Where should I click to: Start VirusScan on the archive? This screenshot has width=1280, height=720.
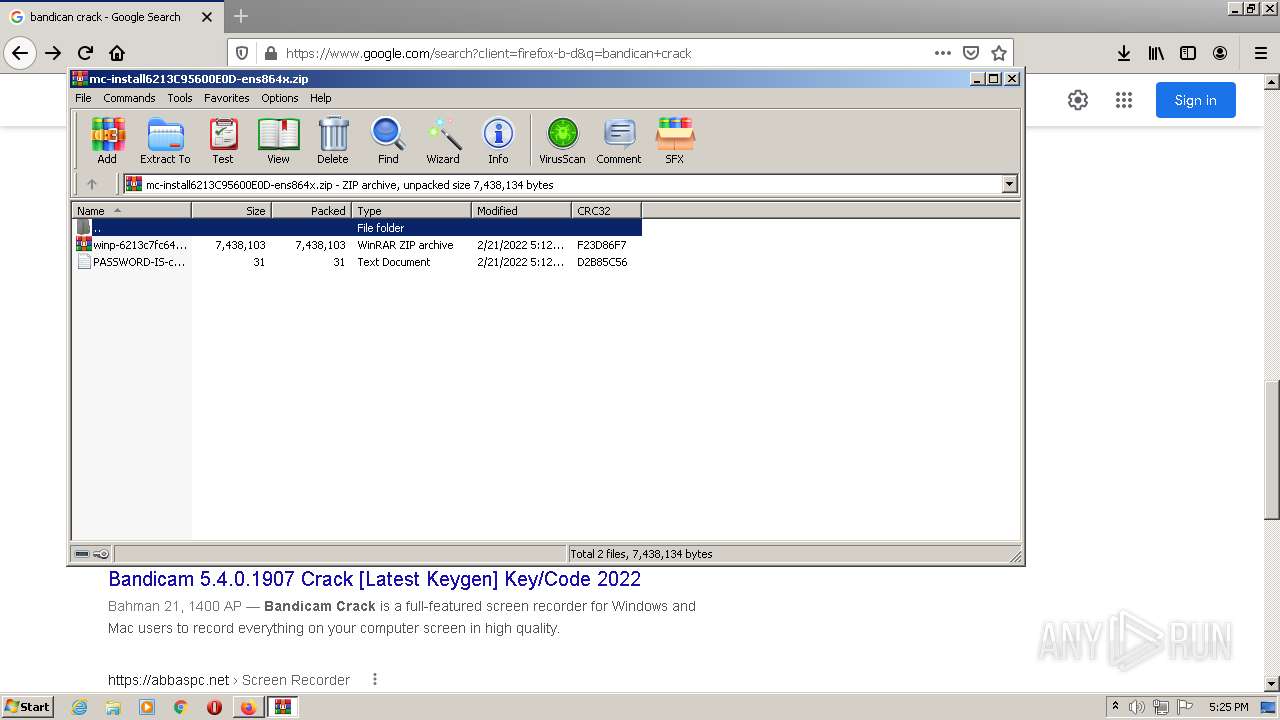(x=562, y=140)
